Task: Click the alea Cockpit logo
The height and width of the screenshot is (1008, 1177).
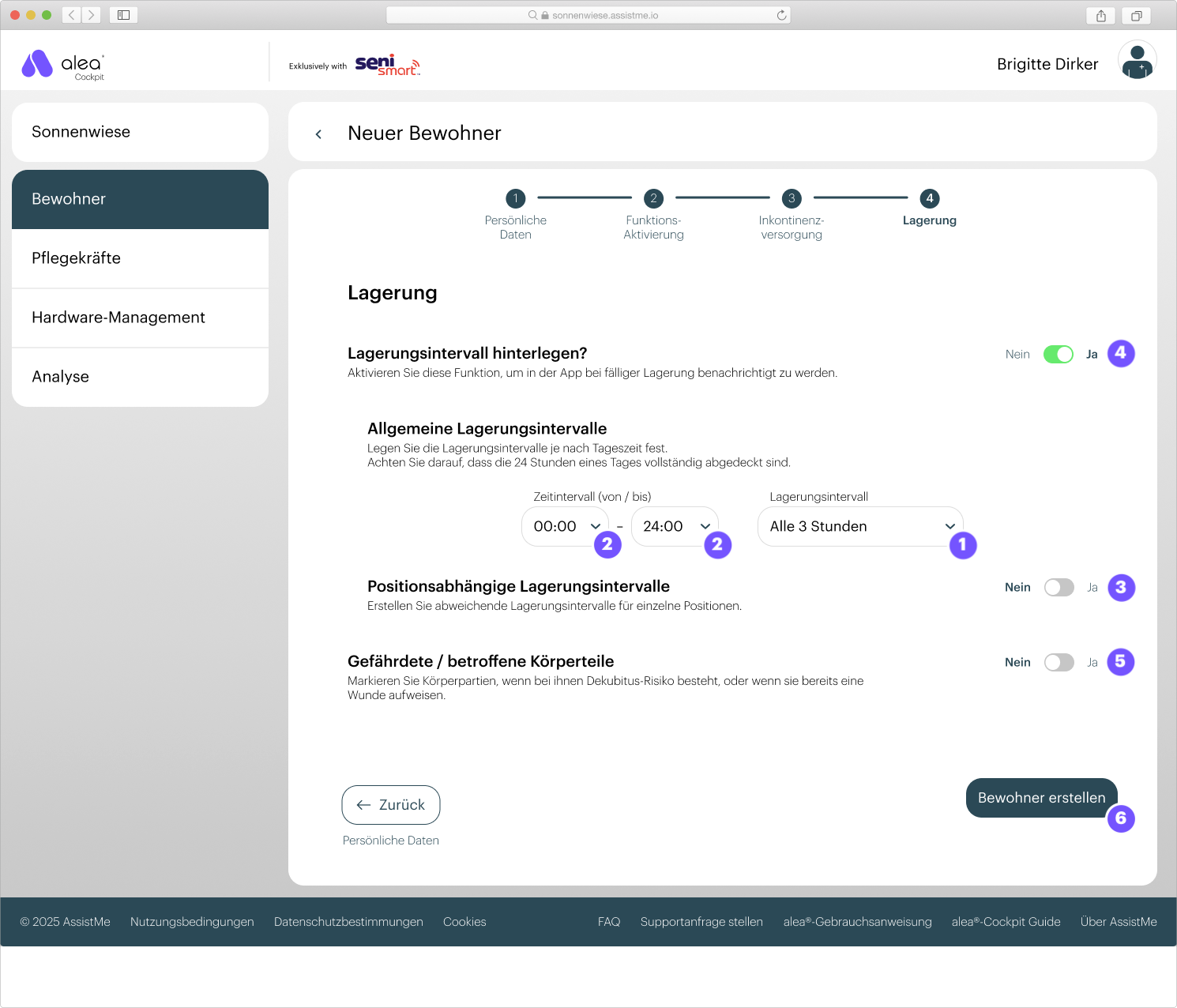Action: (x=63, y=66)
